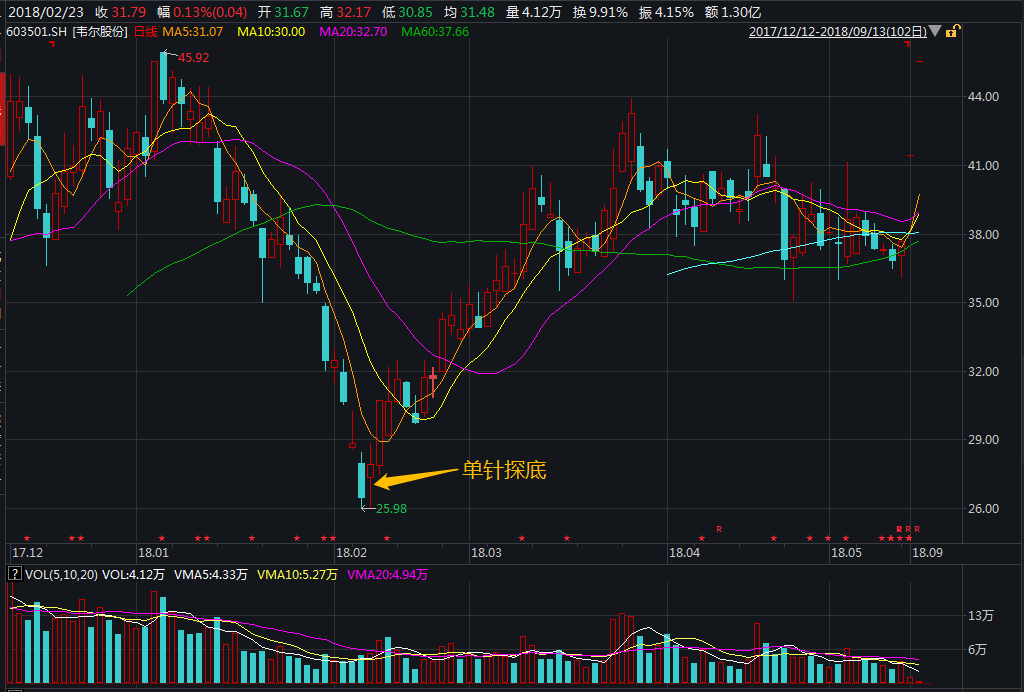This screenshot has height=692, width=1024.
Task: Click the open price 开 31.67
Action: 283,12
